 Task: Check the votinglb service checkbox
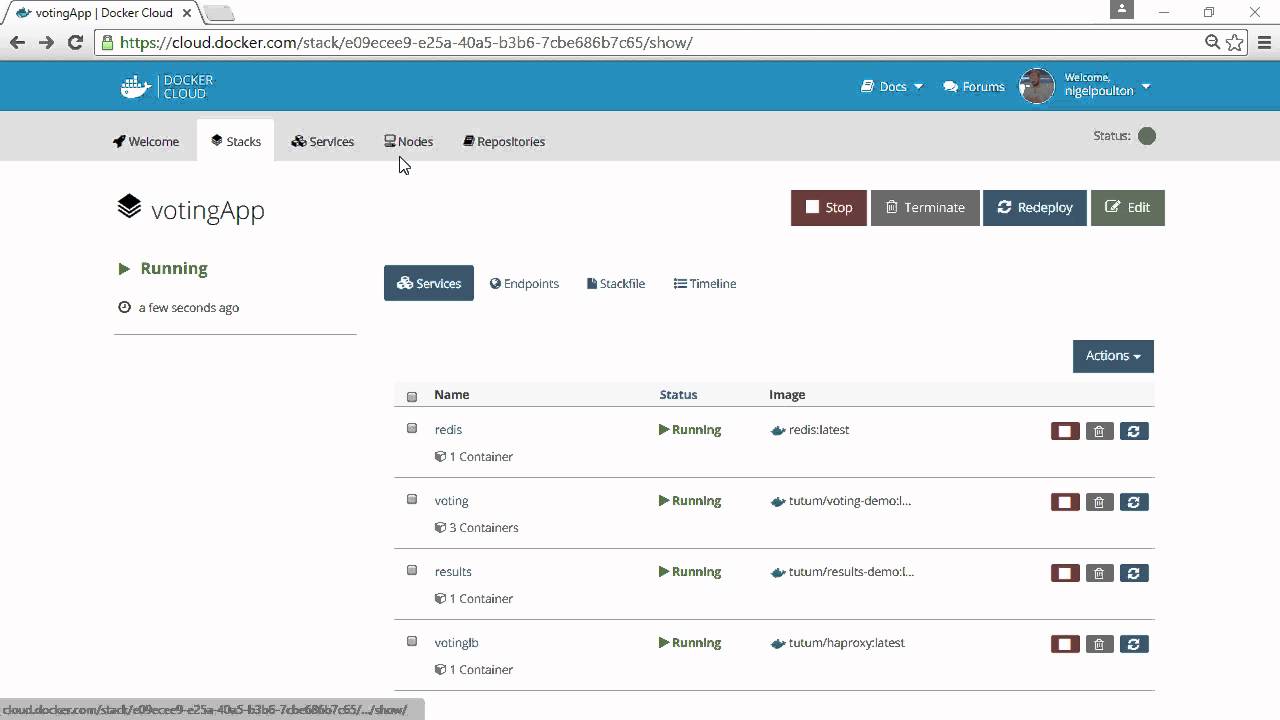coord(412,641)
